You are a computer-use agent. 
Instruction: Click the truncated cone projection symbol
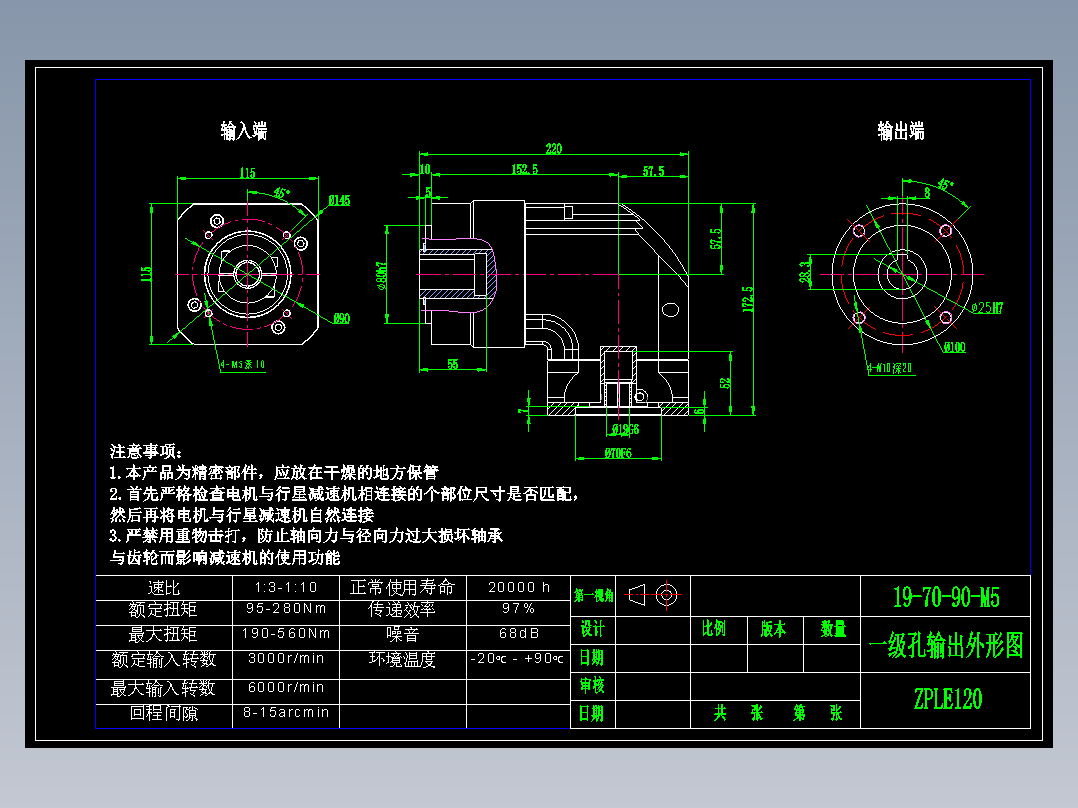(x=637, y=595)
